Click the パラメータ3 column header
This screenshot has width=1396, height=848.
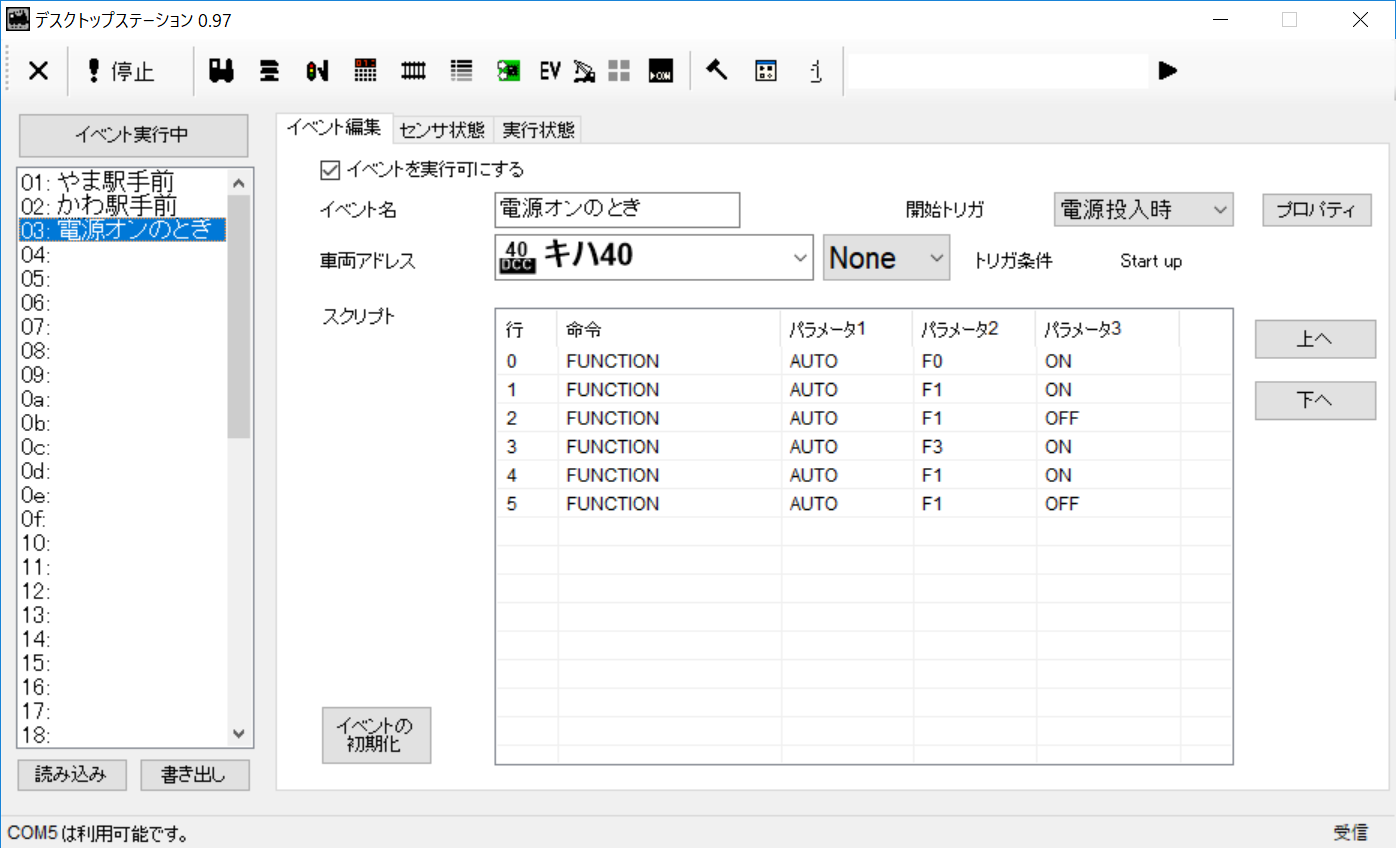pyautogui.click(x=1107, y=330)
